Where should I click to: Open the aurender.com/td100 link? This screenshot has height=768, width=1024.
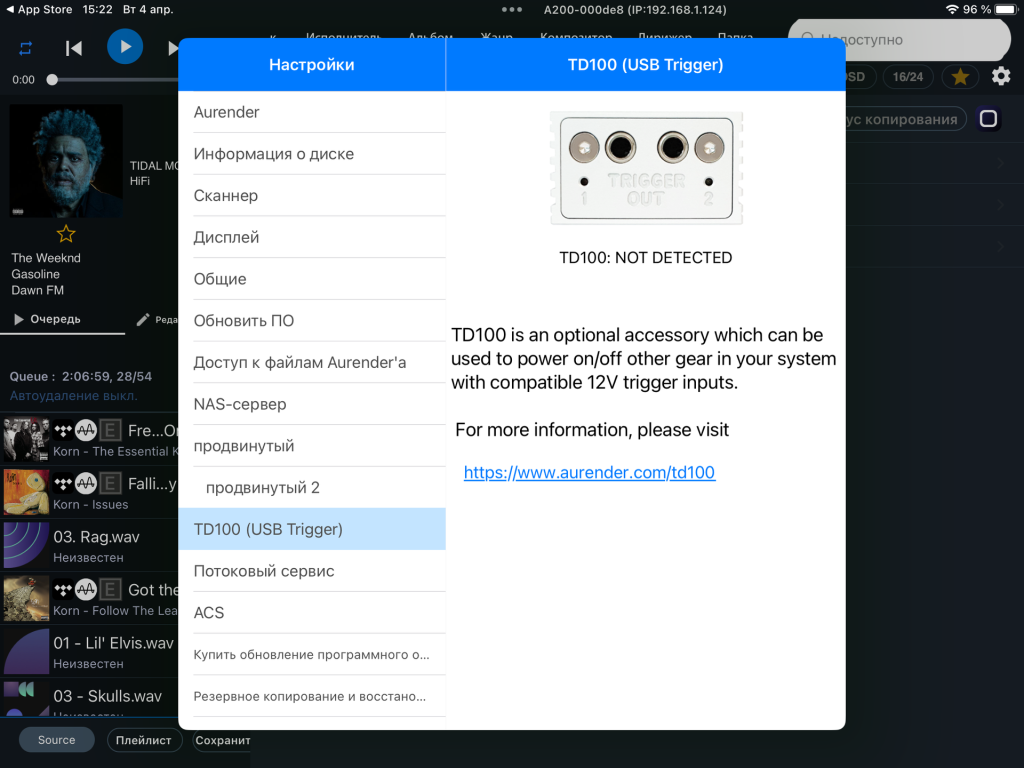coord(589,472)
